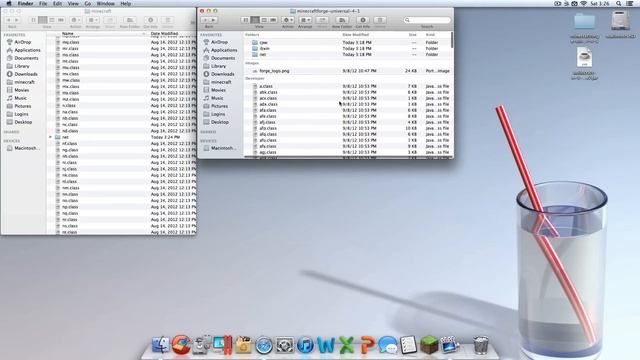Switch minecraftforge-universal window to Cover Flow view
The width and height of the screenshot is (640, 360).
tap(273, 20)
